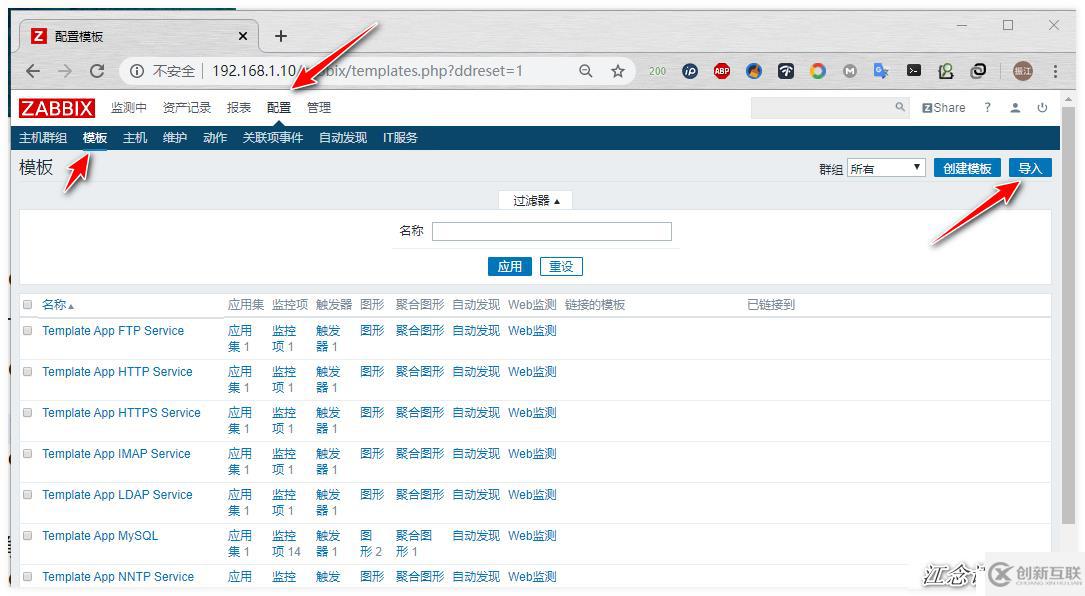The width and height of the screenshot is (1085, 596).
Task: Click the wifi-style extension icon
Action: click(785, 71)
